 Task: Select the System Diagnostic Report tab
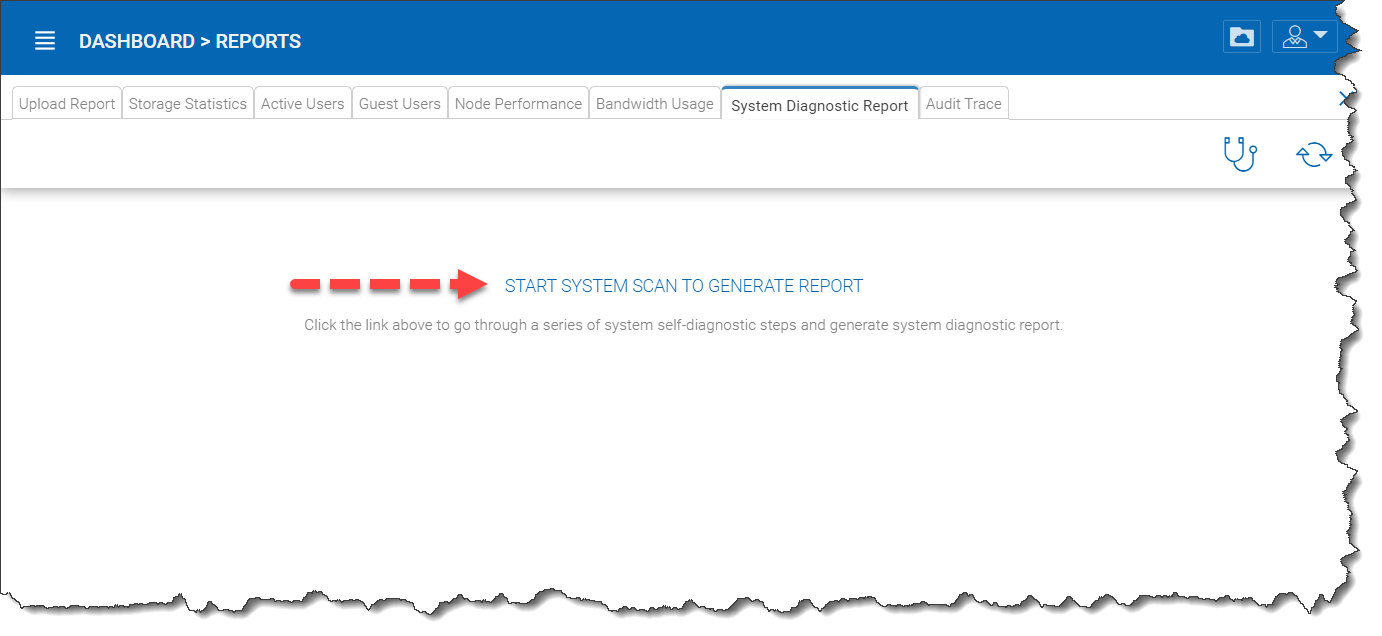[820, 104]
